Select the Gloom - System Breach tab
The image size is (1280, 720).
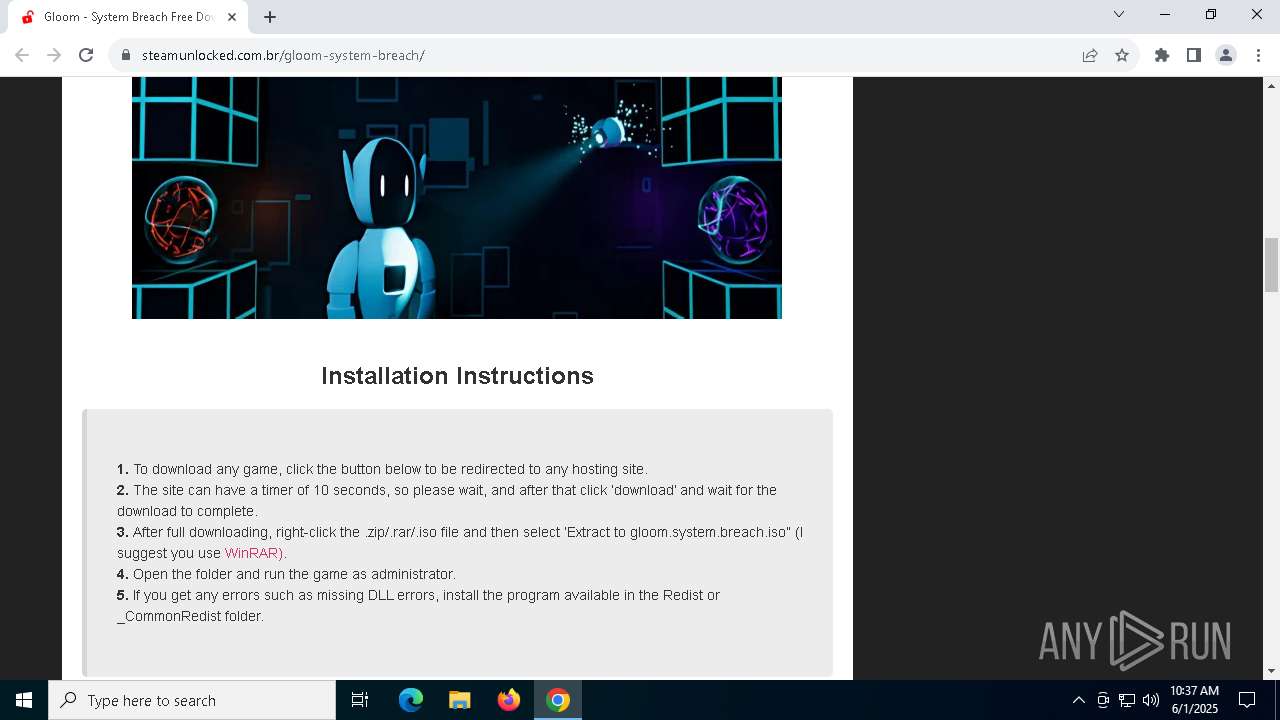click(128, 17)
